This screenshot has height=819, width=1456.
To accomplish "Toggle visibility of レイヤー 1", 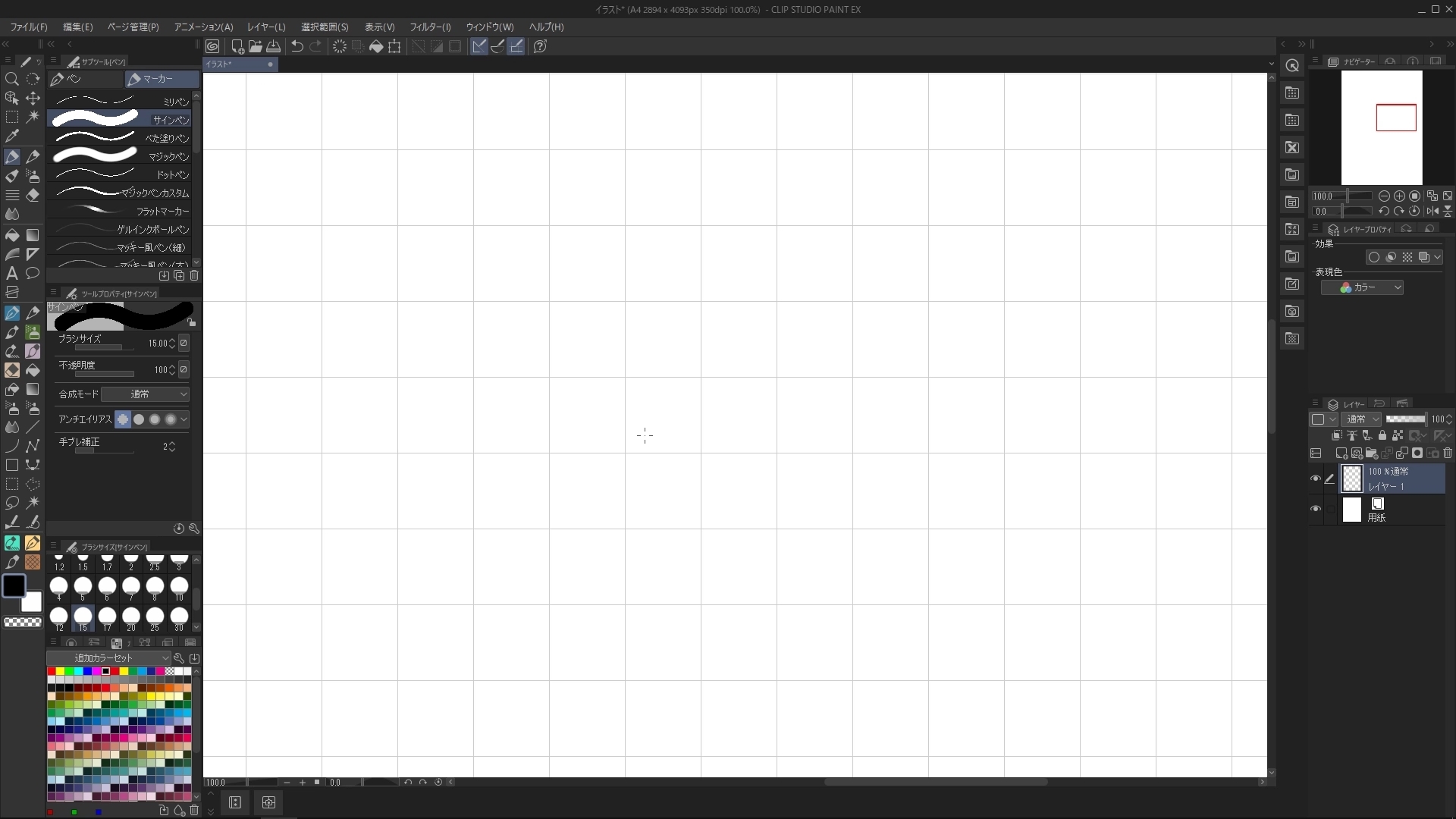I will click(x=1316, y=479).
